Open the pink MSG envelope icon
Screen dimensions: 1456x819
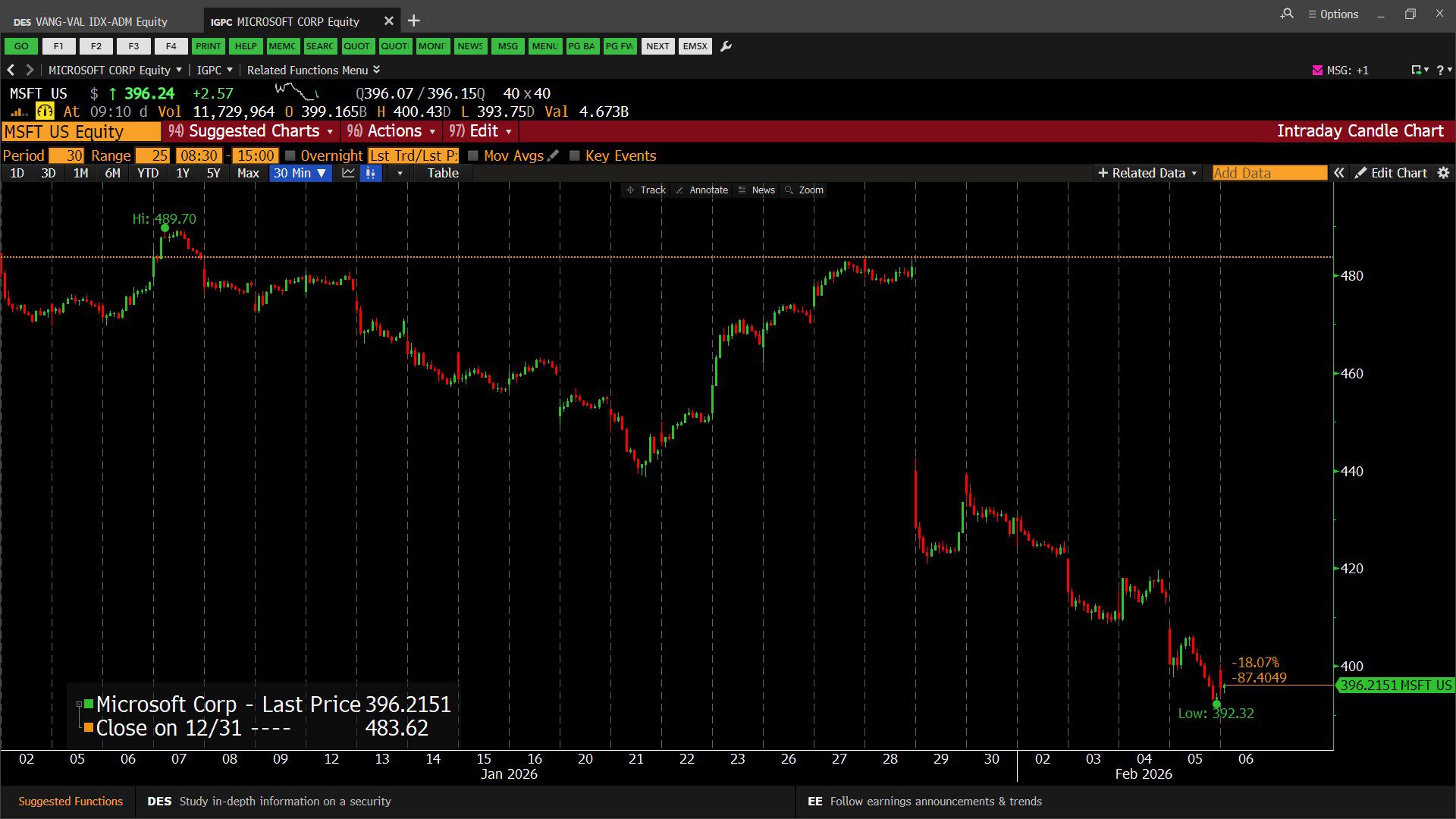1317,70
